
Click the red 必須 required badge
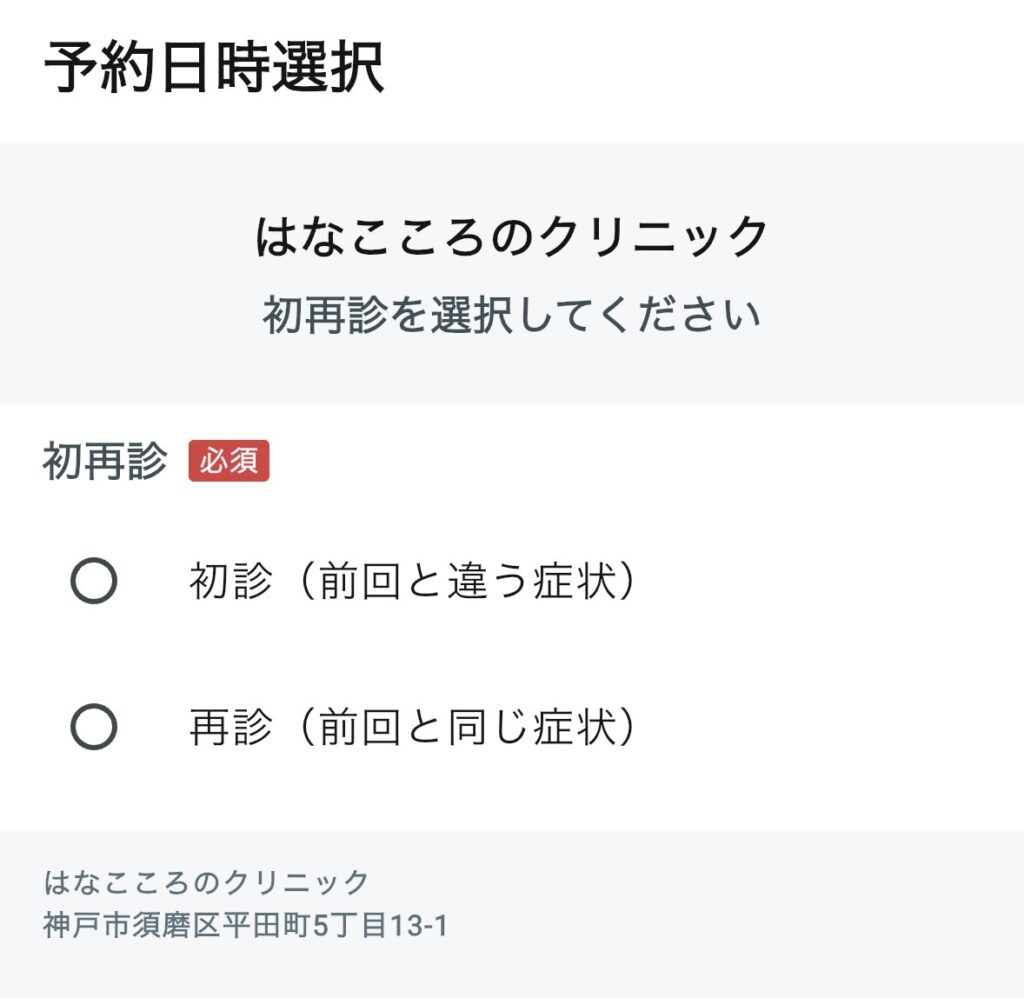(x=229, y=462)
